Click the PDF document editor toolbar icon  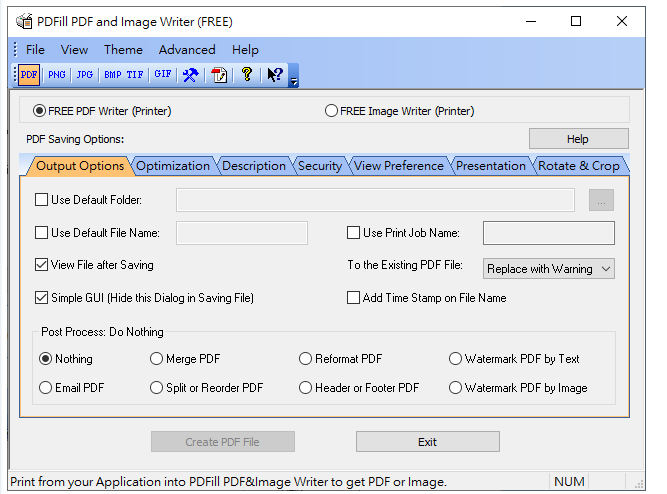219,75
